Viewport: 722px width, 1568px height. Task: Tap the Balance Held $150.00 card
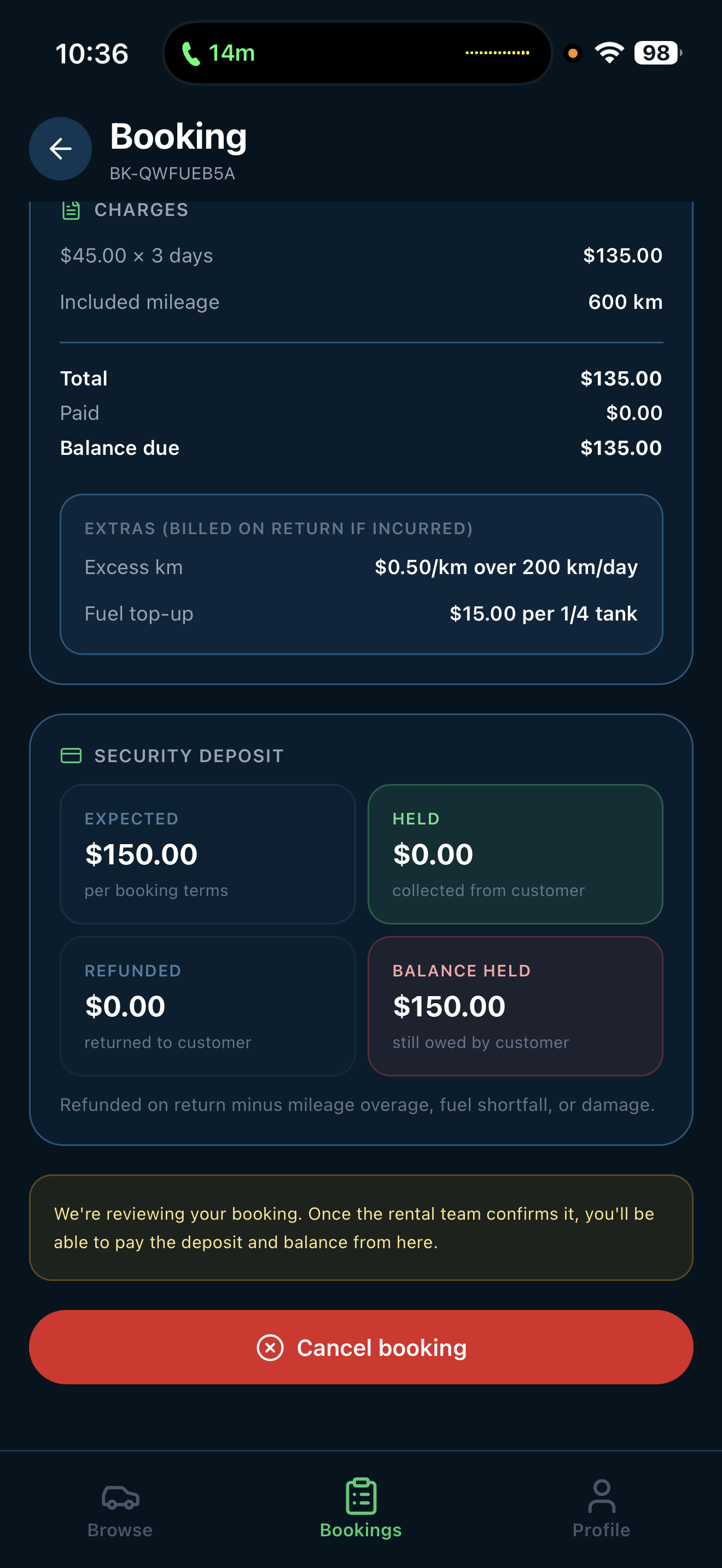point(515,1005)
